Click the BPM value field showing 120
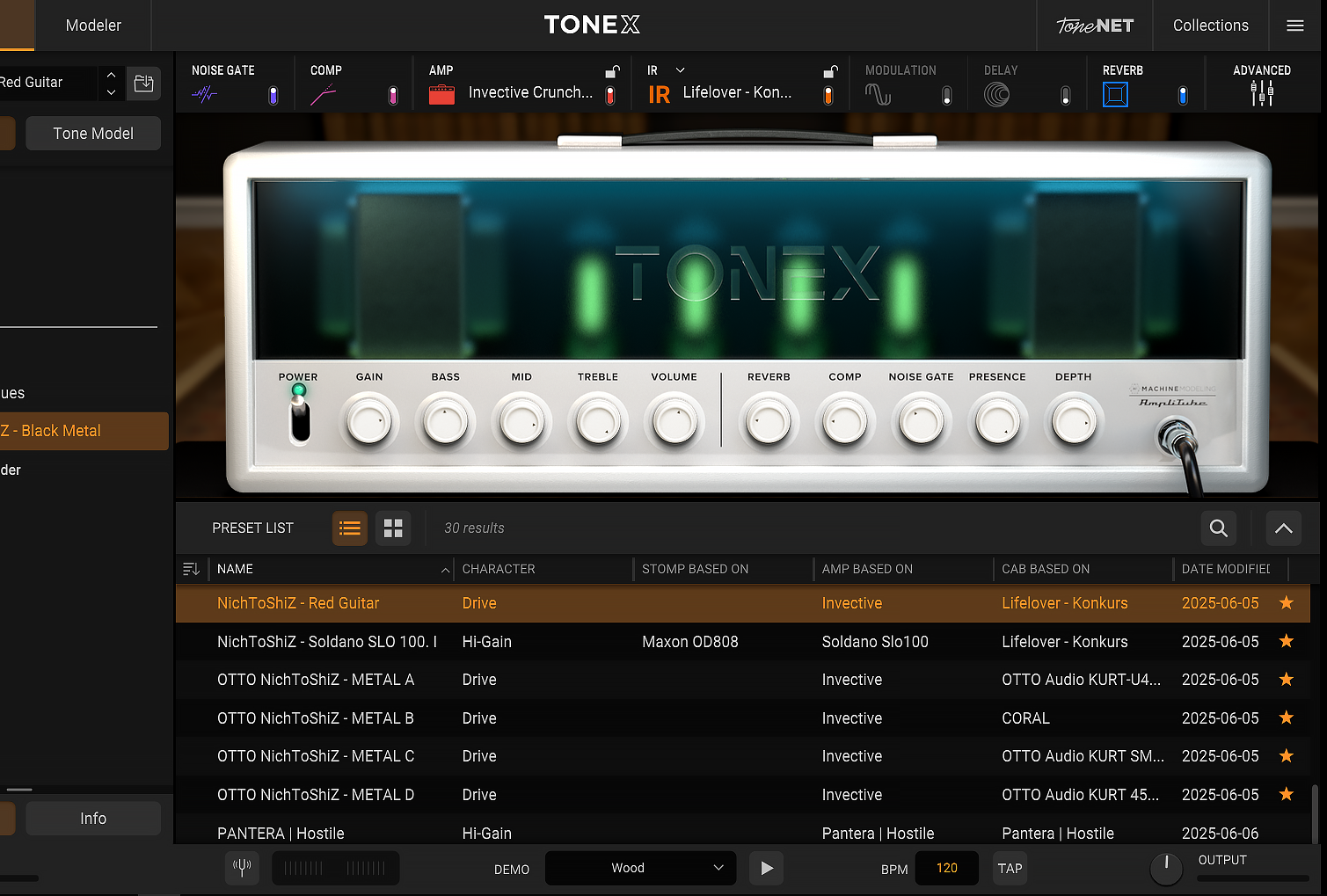This screenshot has height=896, width=1327. (x=947, y=868)
